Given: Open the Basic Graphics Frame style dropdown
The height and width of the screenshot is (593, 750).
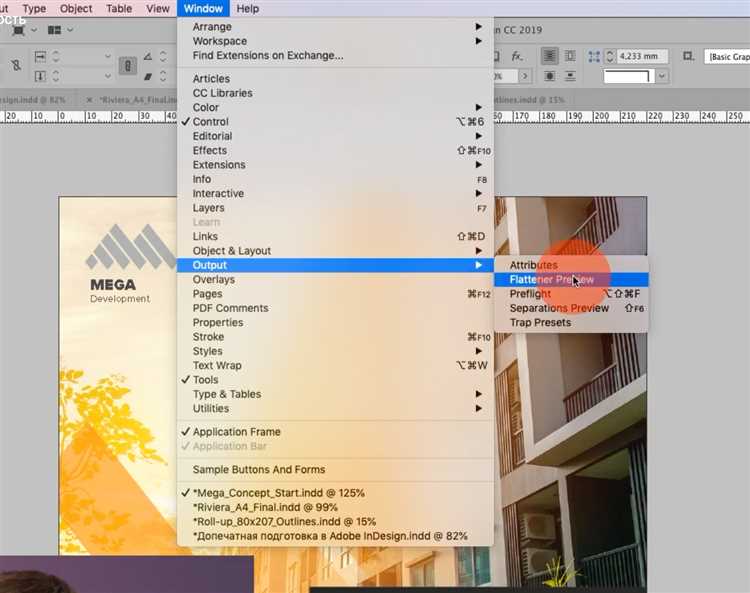Looking at the screenshot, I should pos(726,57).
